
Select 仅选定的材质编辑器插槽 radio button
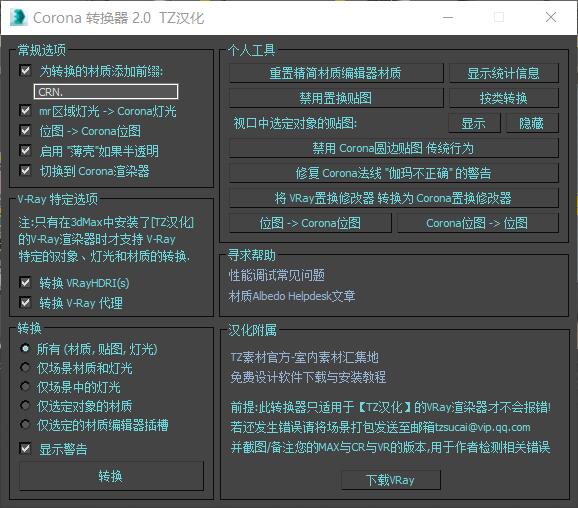[25, 425]
